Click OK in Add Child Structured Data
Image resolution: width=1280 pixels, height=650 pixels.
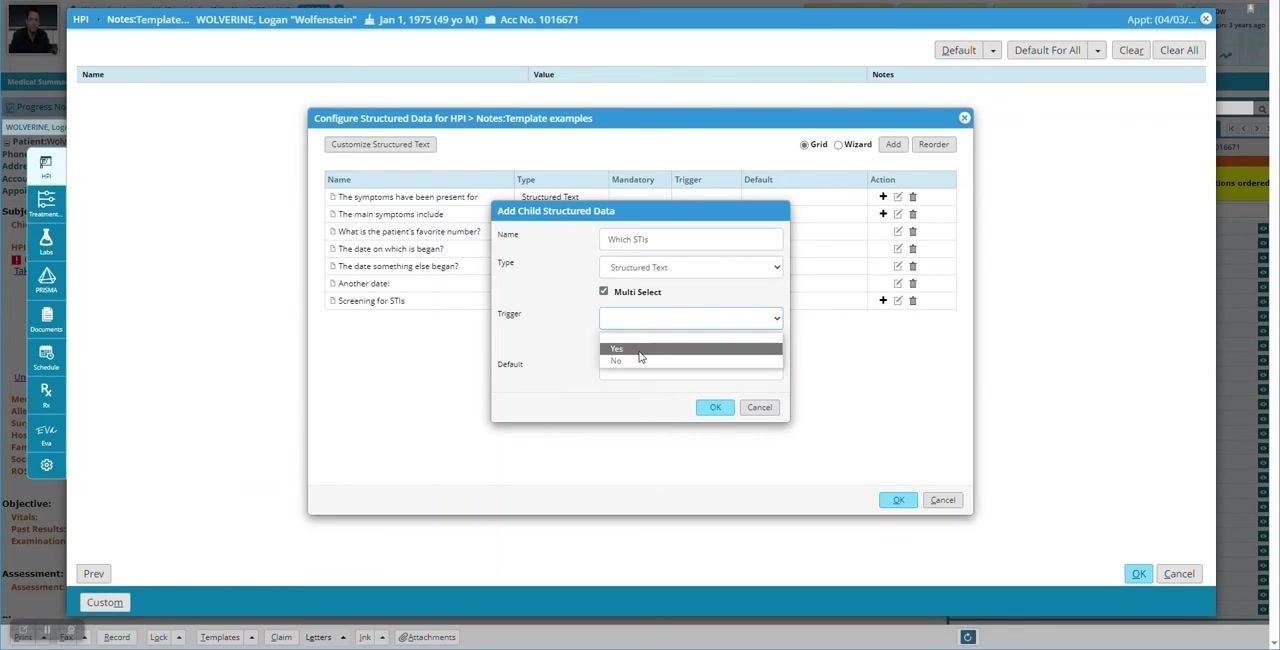point(715,407)
